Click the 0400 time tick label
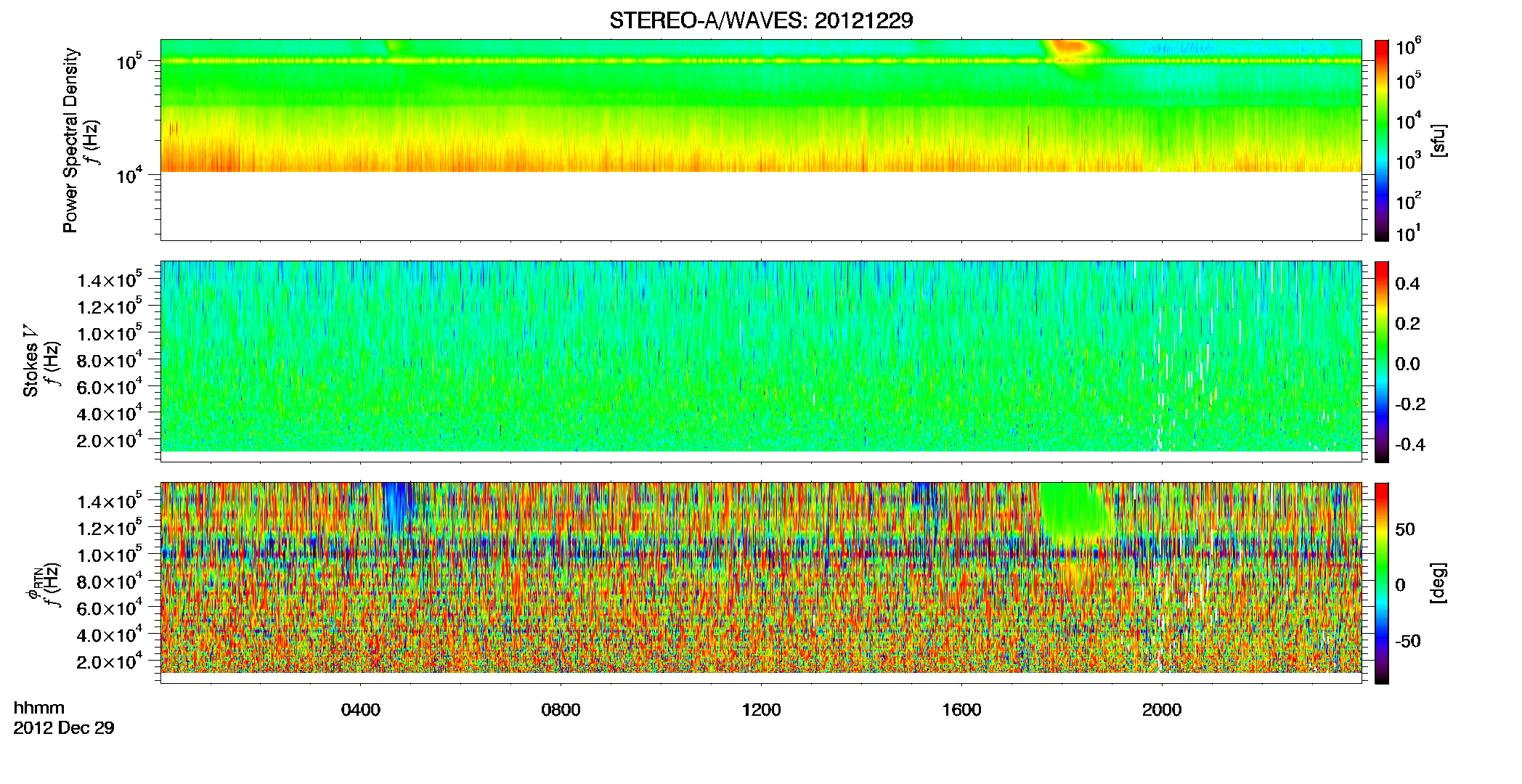This screenshot has height=784, width=1522. click(361, 710)
